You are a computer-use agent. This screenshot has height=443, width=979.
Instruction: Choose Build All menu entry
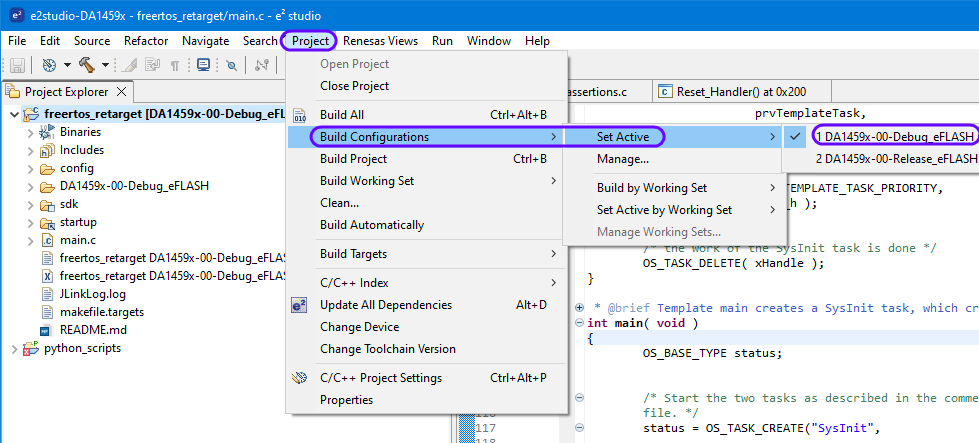pos(426,115)
